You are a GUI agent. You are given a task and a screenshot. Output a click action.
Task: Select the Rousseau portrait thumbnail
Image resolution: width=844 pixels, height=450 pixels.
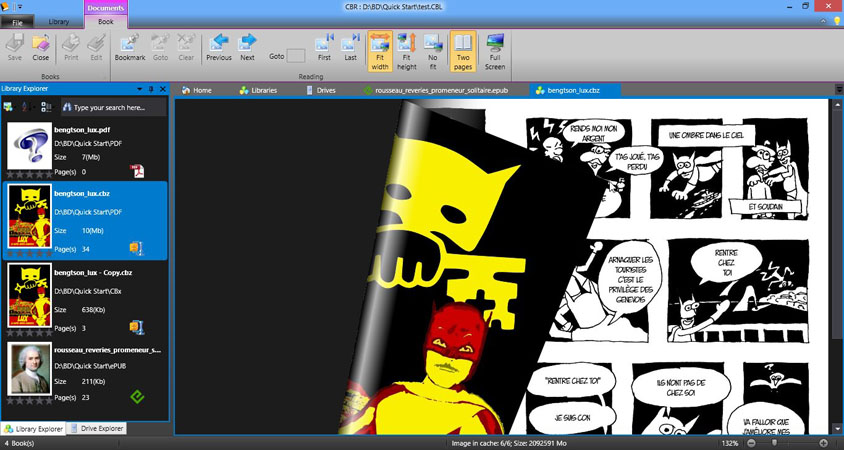pos(30,368)
